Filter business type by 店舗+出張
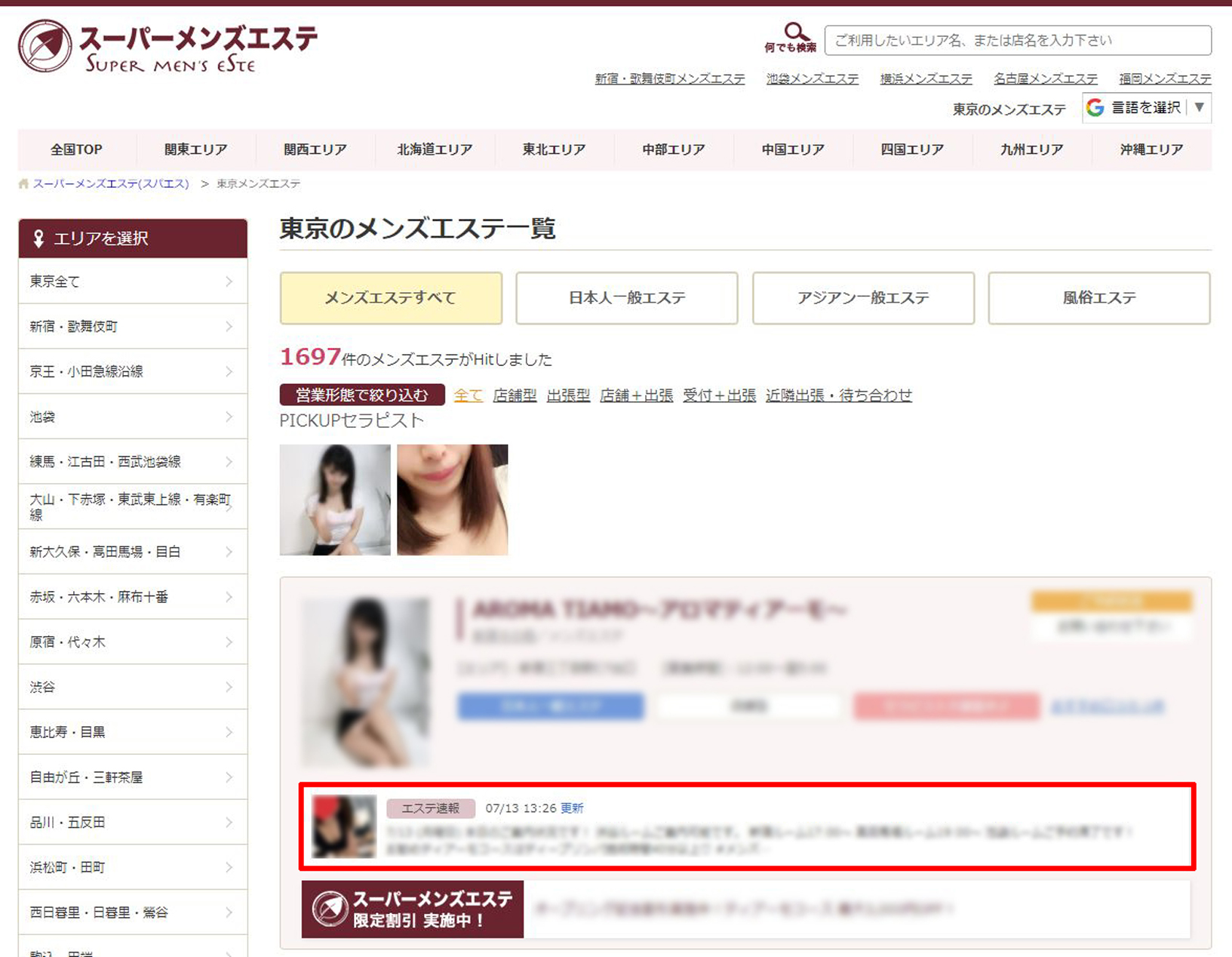Image resolution: width=1232 pixels, height=957 pixels. [x=636, y=395]
